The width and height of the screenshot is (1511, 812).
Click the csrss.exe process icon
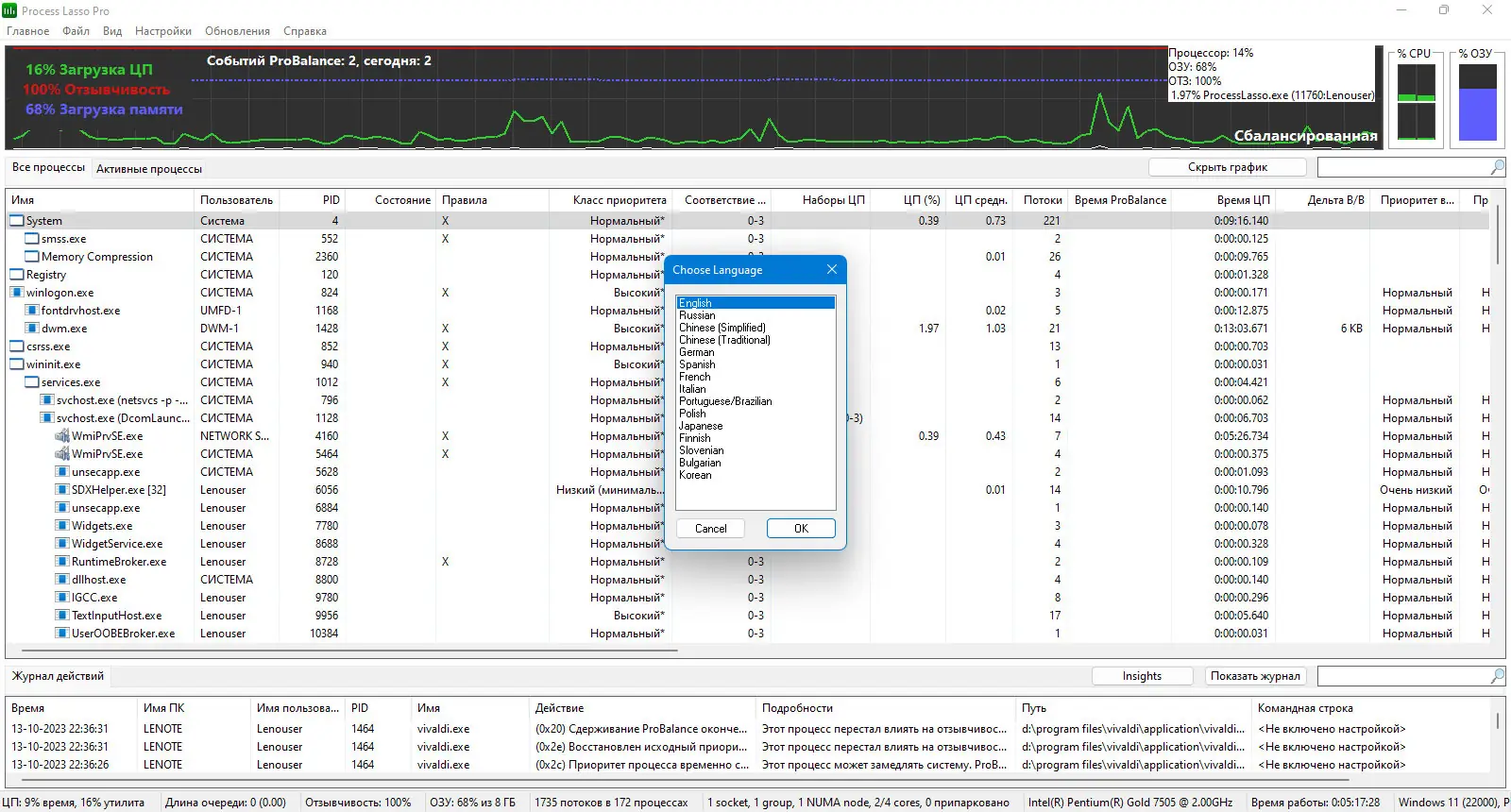(x=17, y=347)
